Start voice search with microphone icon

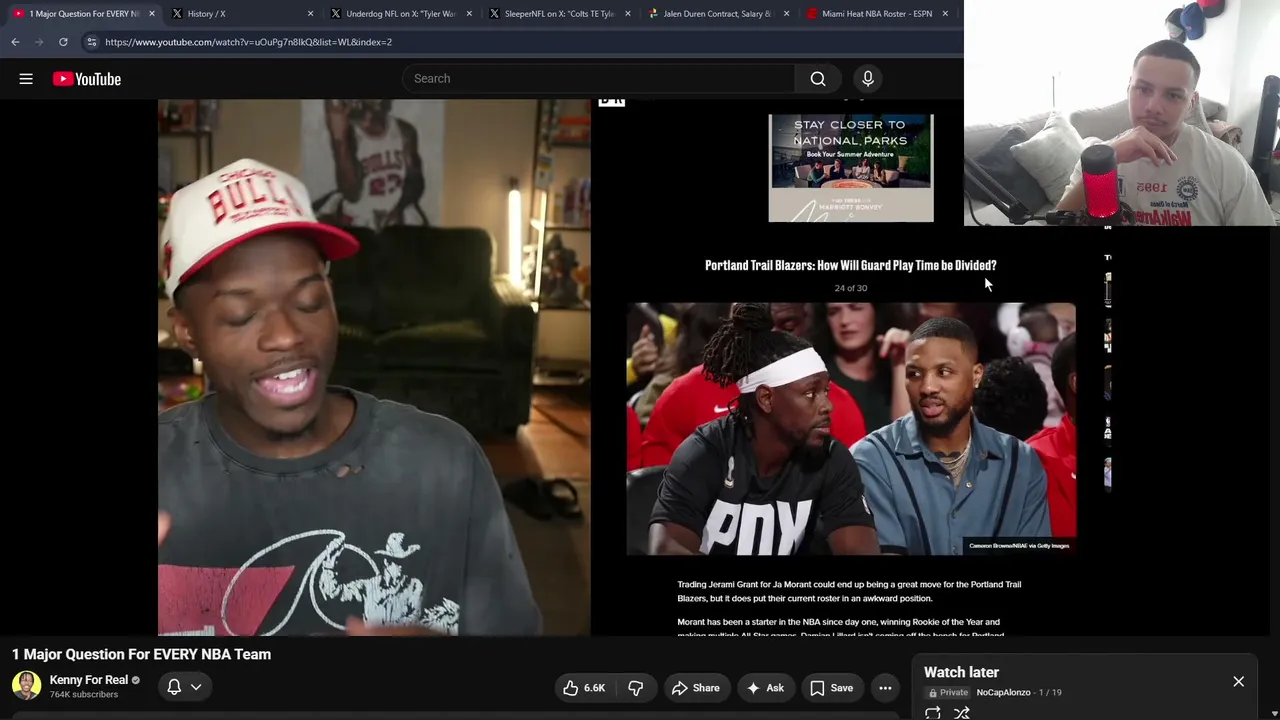(868, 79)
